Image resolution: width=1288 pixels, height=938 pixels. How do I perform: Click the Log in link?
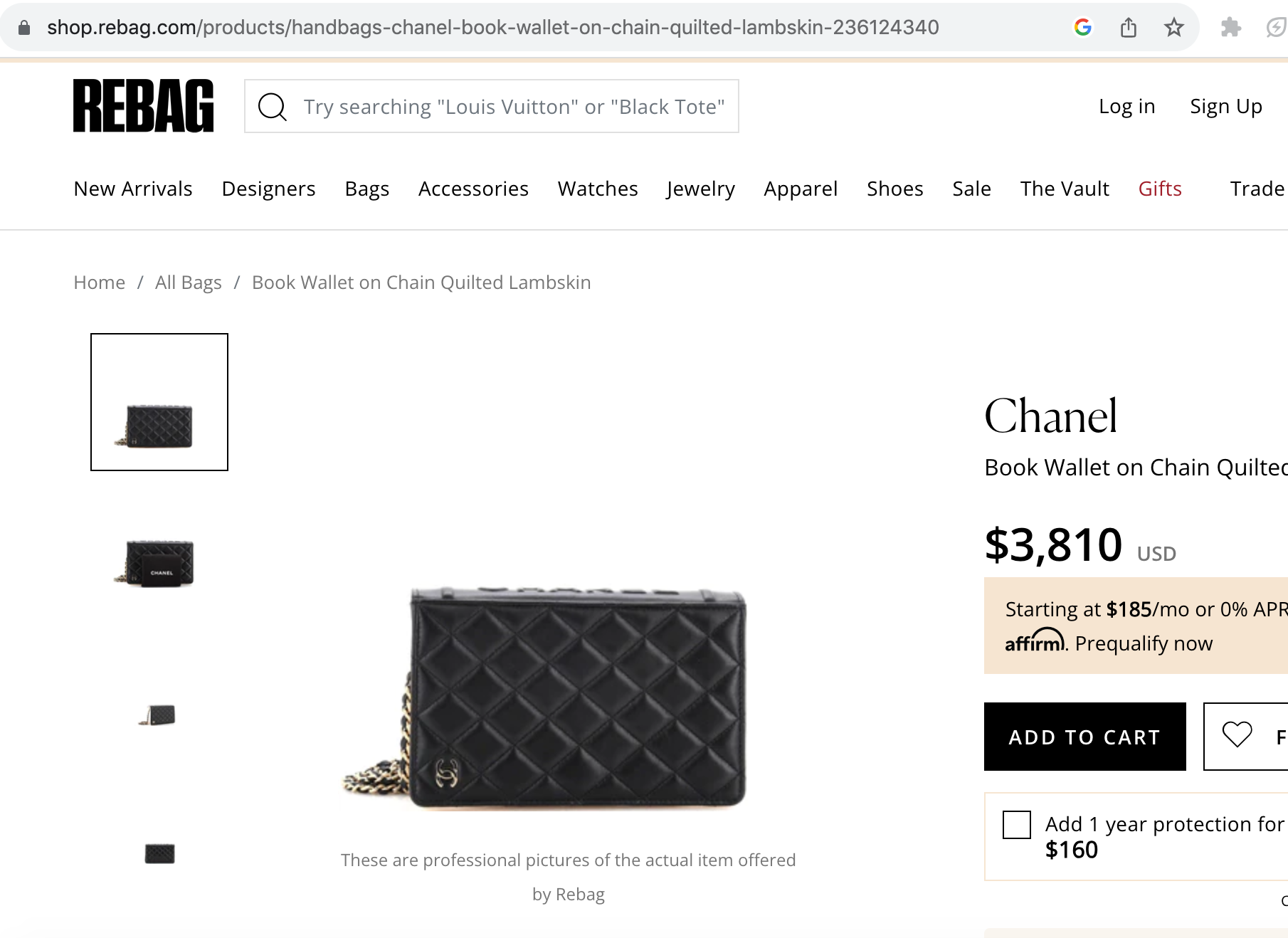(x=1126, y=106)
